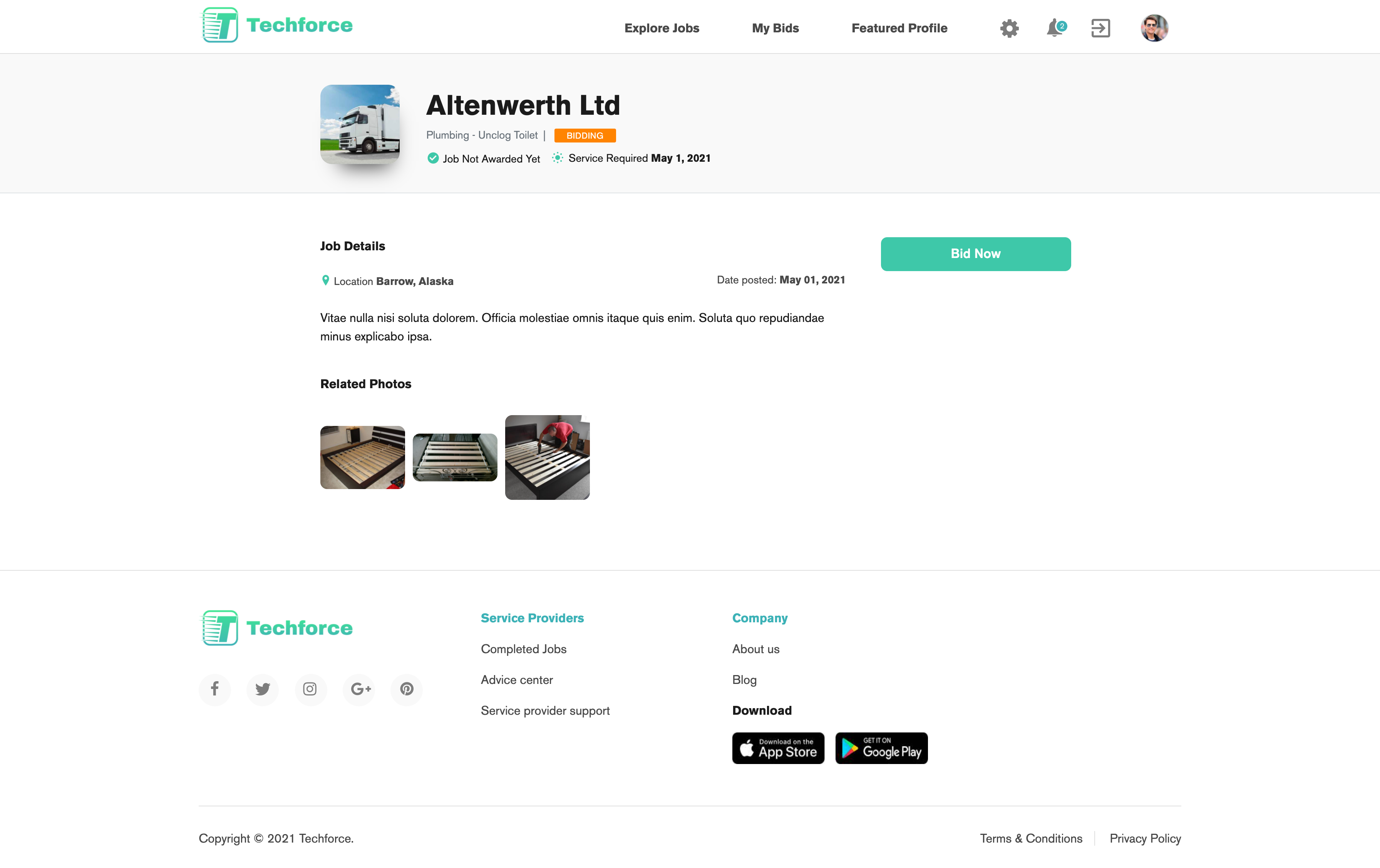Open the settings gear icon

[1009, 28]
